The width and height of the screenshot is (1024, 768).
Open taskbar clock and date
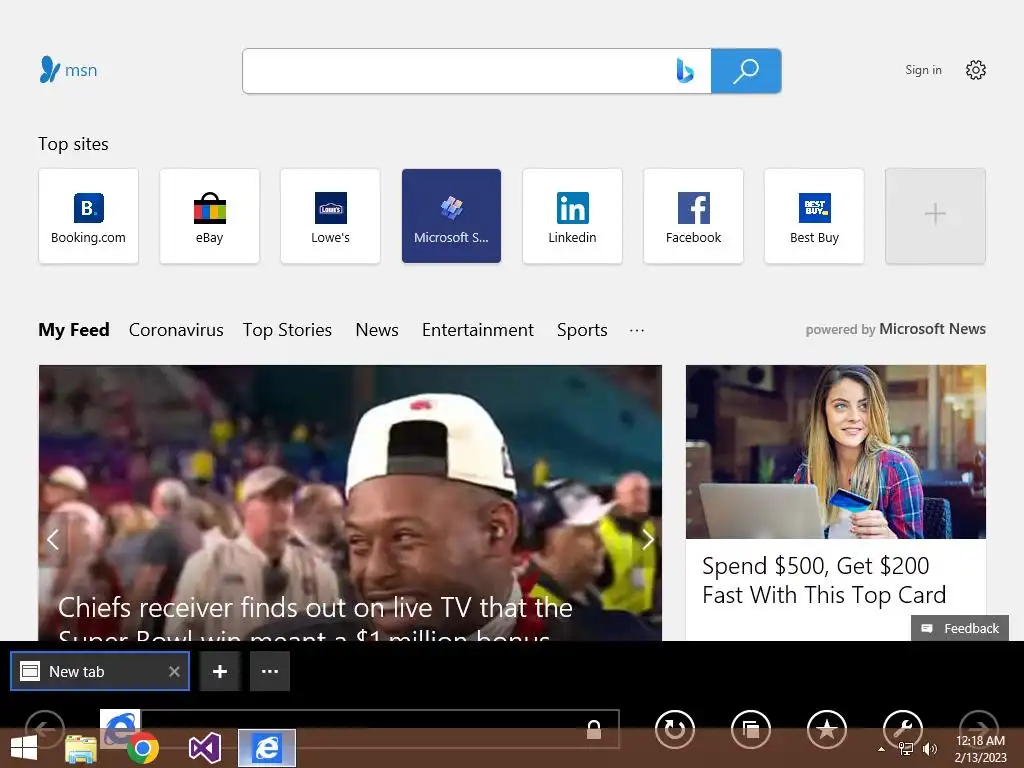pos(980,749)
